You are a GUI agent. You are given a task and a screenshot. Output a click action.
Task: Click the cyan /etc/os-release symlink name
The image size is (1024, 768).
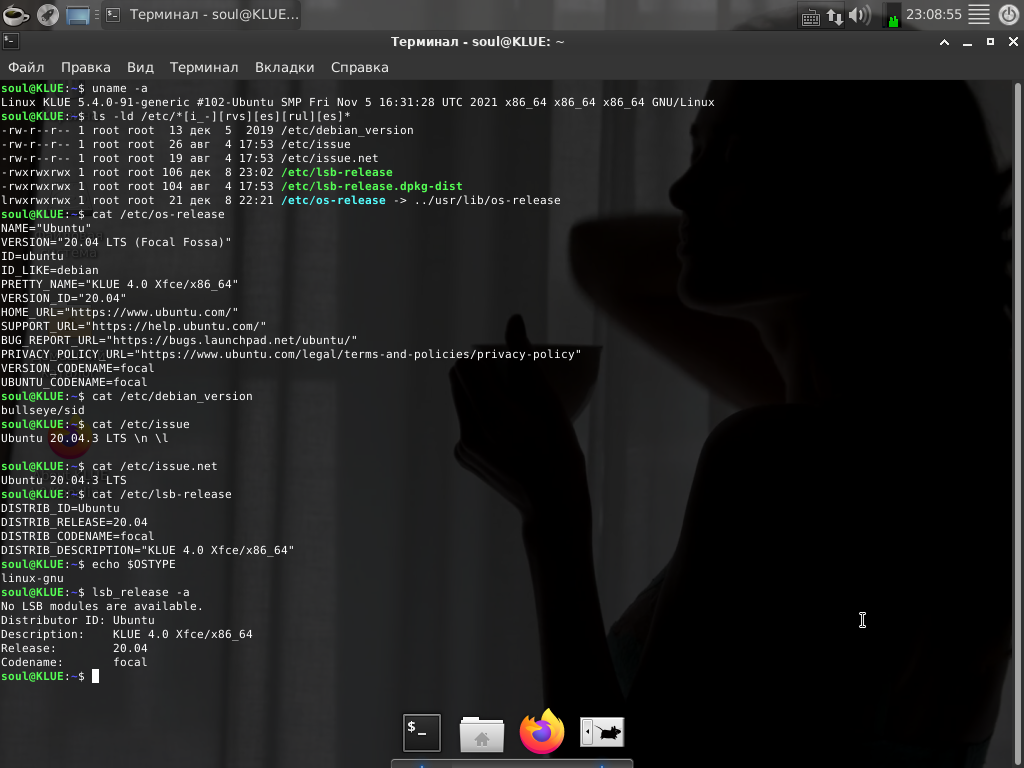pyautogui.click(x=333, y=200)
